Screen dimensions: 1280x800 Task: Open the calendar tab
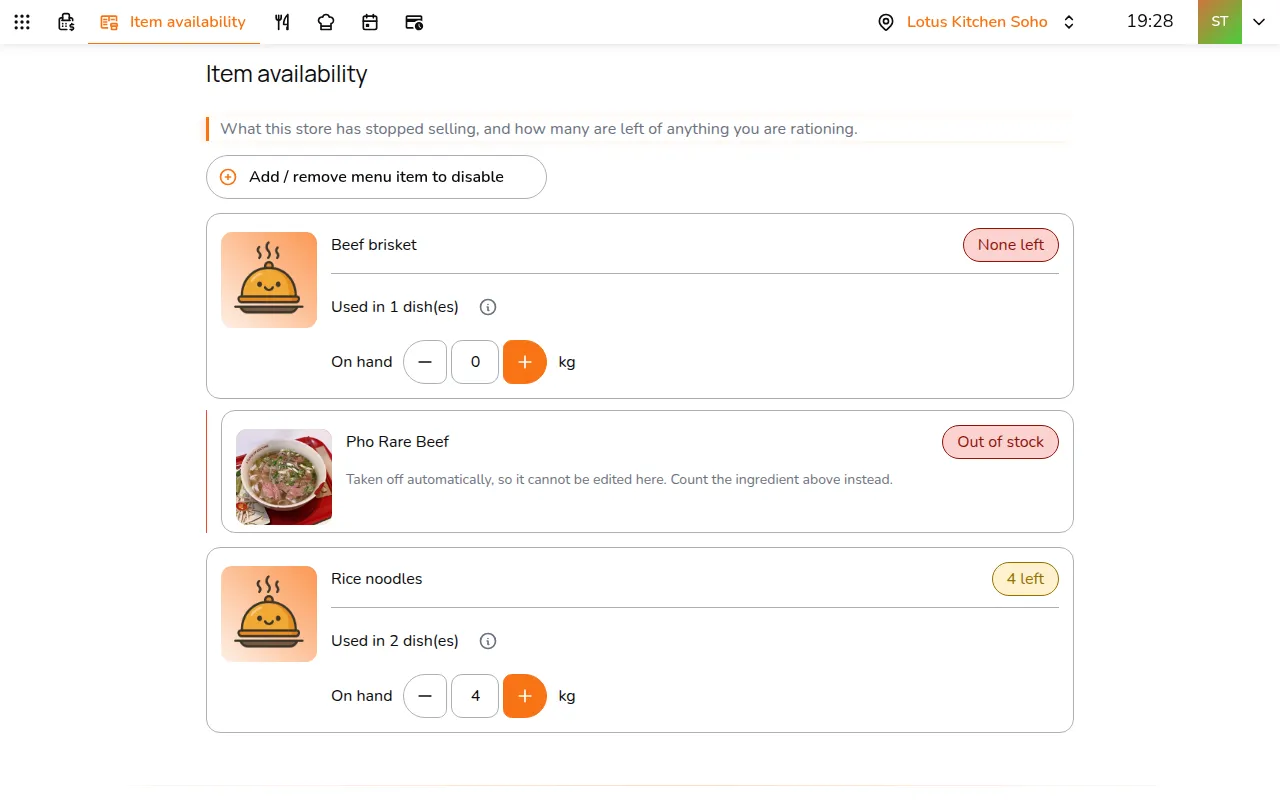pos(370,22)
